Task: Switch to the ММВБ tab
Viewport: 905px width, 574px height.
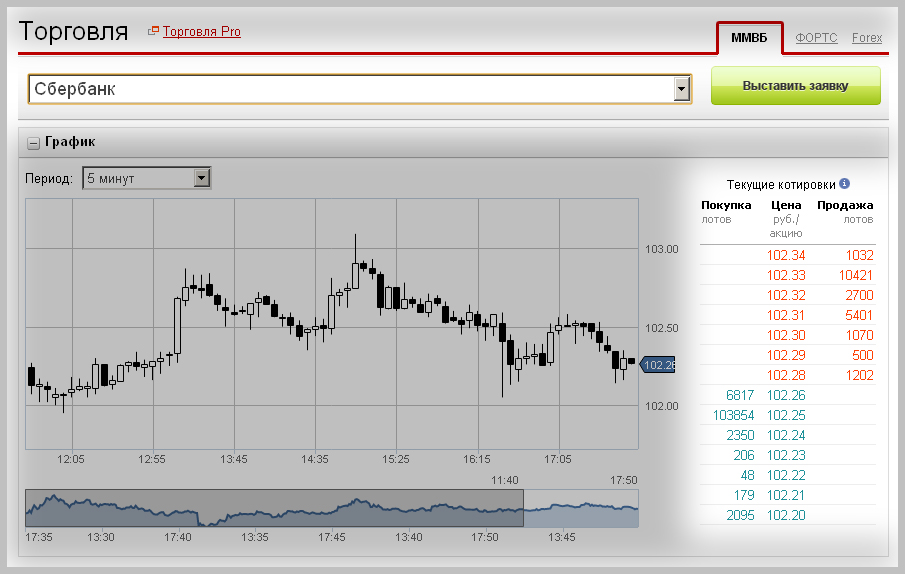Action: (x=749, y=38)
